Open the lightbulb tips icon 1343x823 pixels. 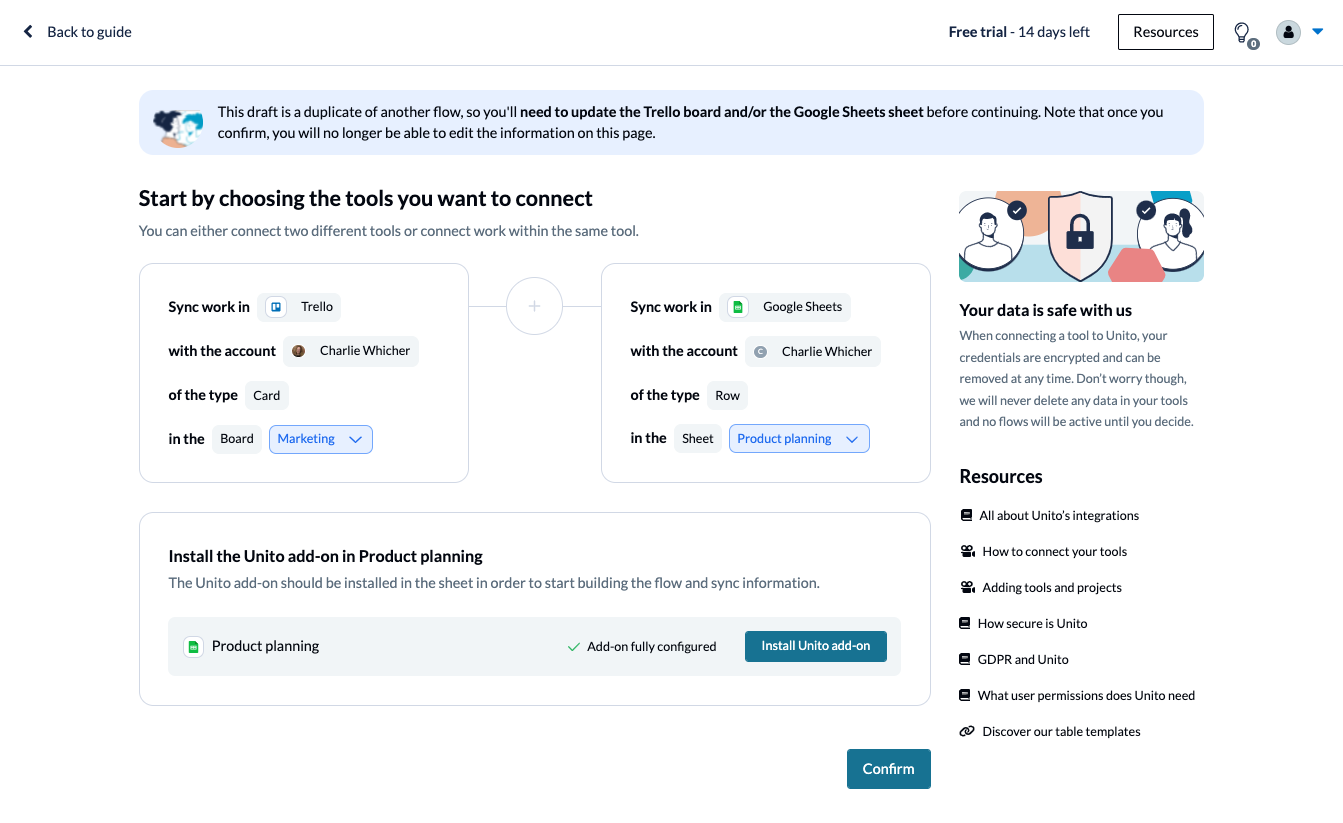click(1243, 33)
